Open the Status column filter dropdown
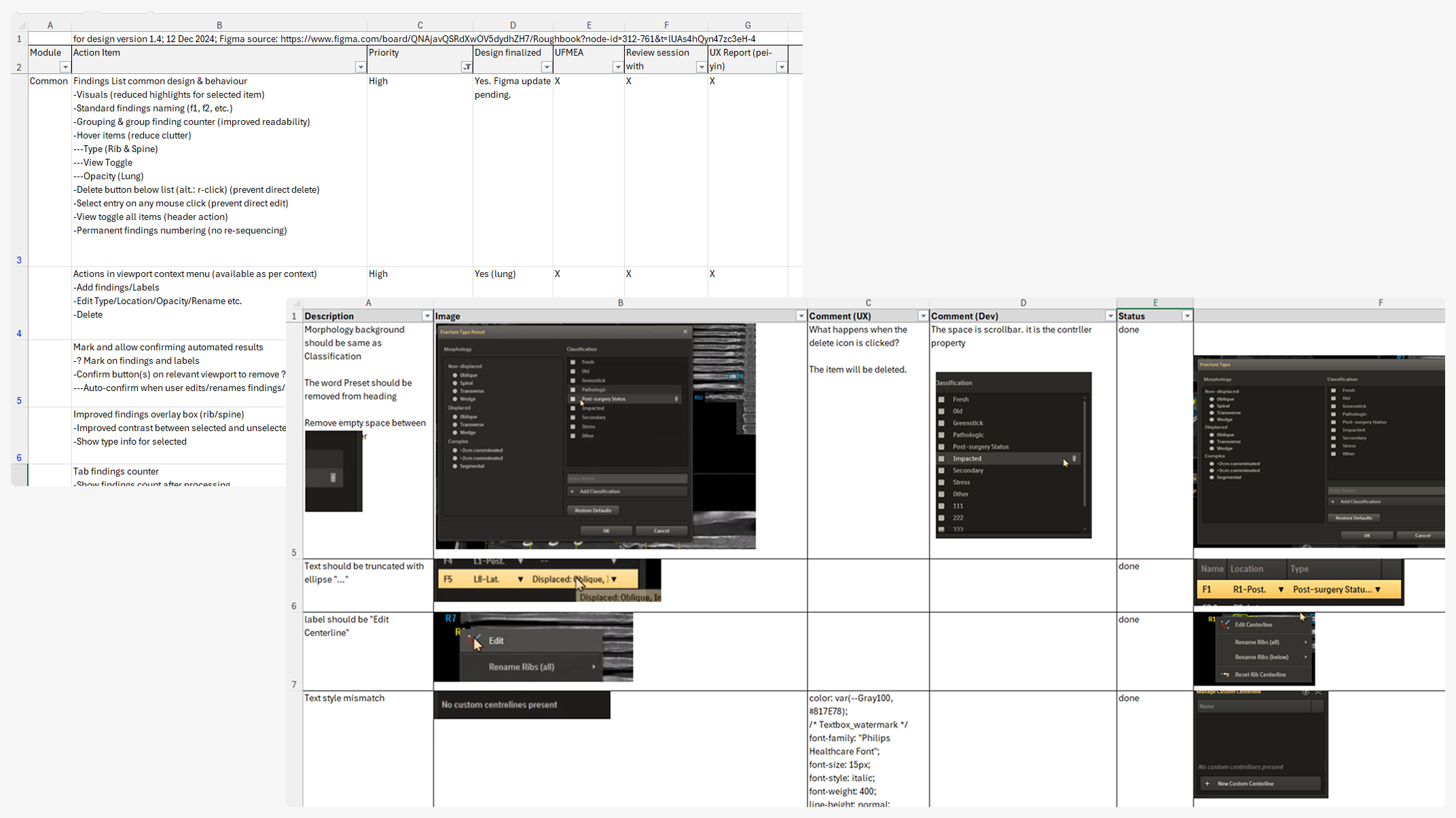The height and width of the screenshot is (818, 1456). [x=1186, y=316]
